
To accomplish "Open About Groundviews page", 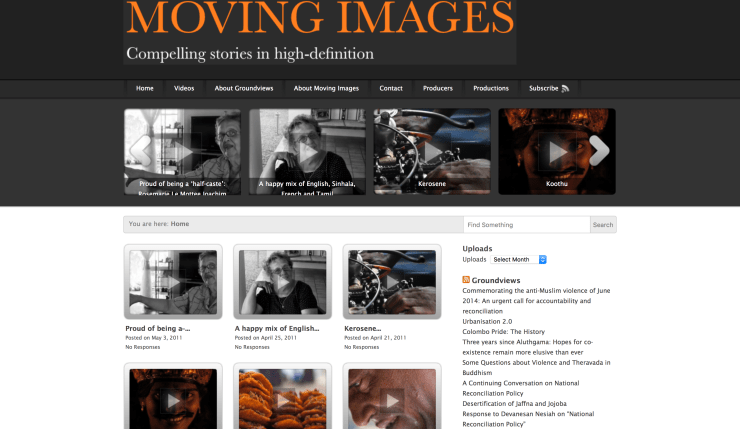I will pos(244,88).
